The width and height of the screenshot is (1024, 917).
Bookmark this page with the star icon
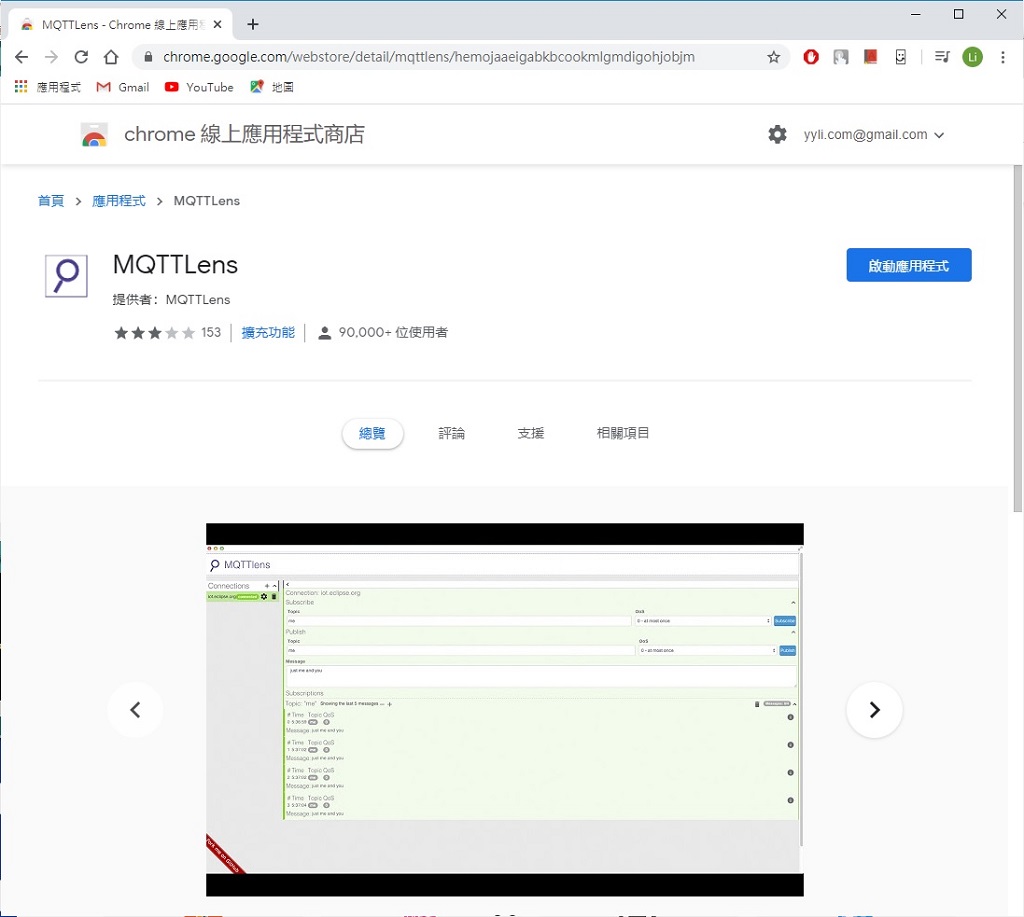[774, 57]
